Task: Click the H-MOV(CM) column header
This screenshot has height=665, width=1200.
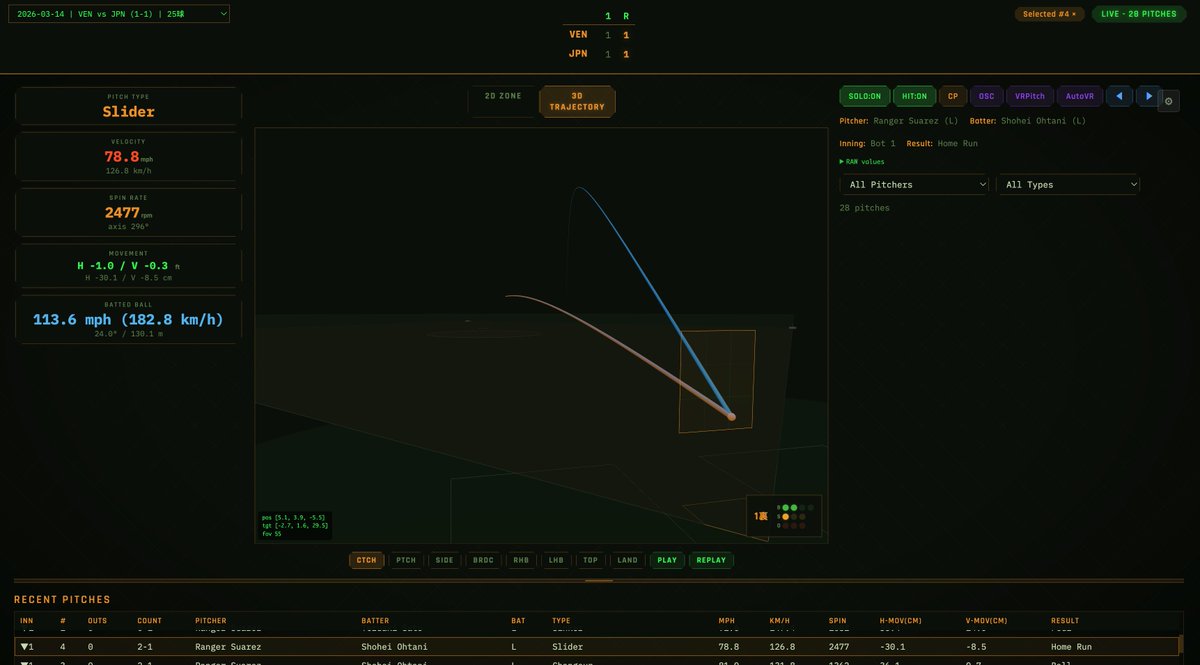Action: [x=903, y=620]
